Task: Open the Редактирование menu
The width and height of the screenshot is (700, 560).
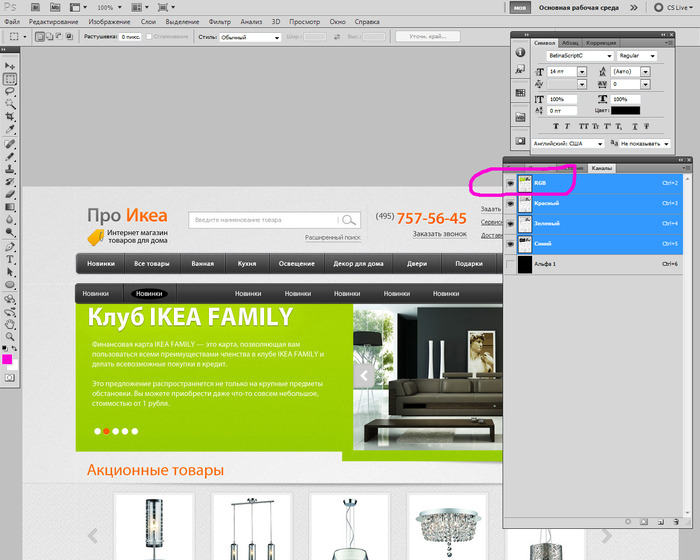Action: pos(53,21)
